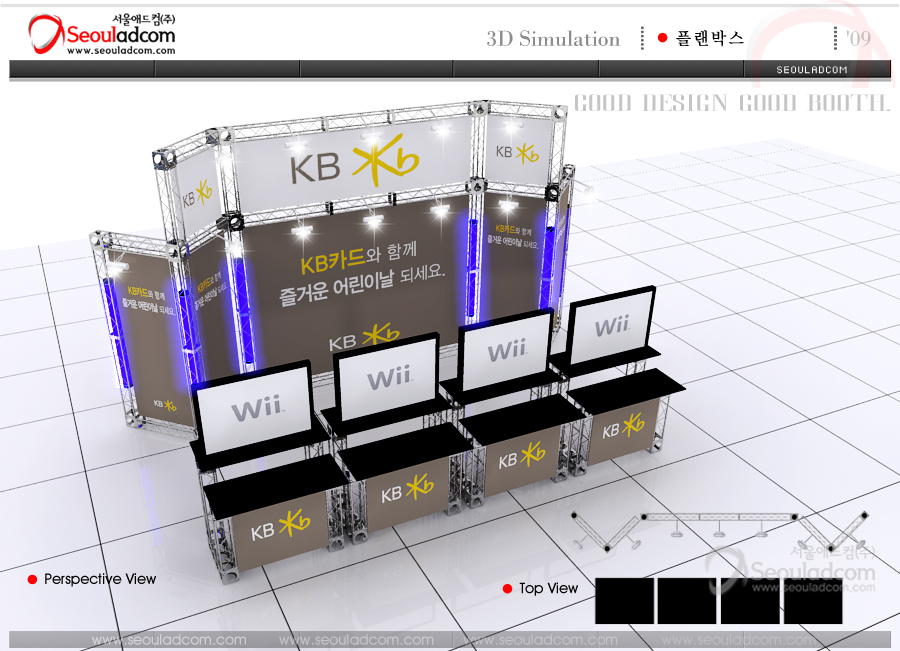This screenshot has width=900, height=651.
Task: Click the red bullet beside 플랜박스
Action: tap(662, 38)
